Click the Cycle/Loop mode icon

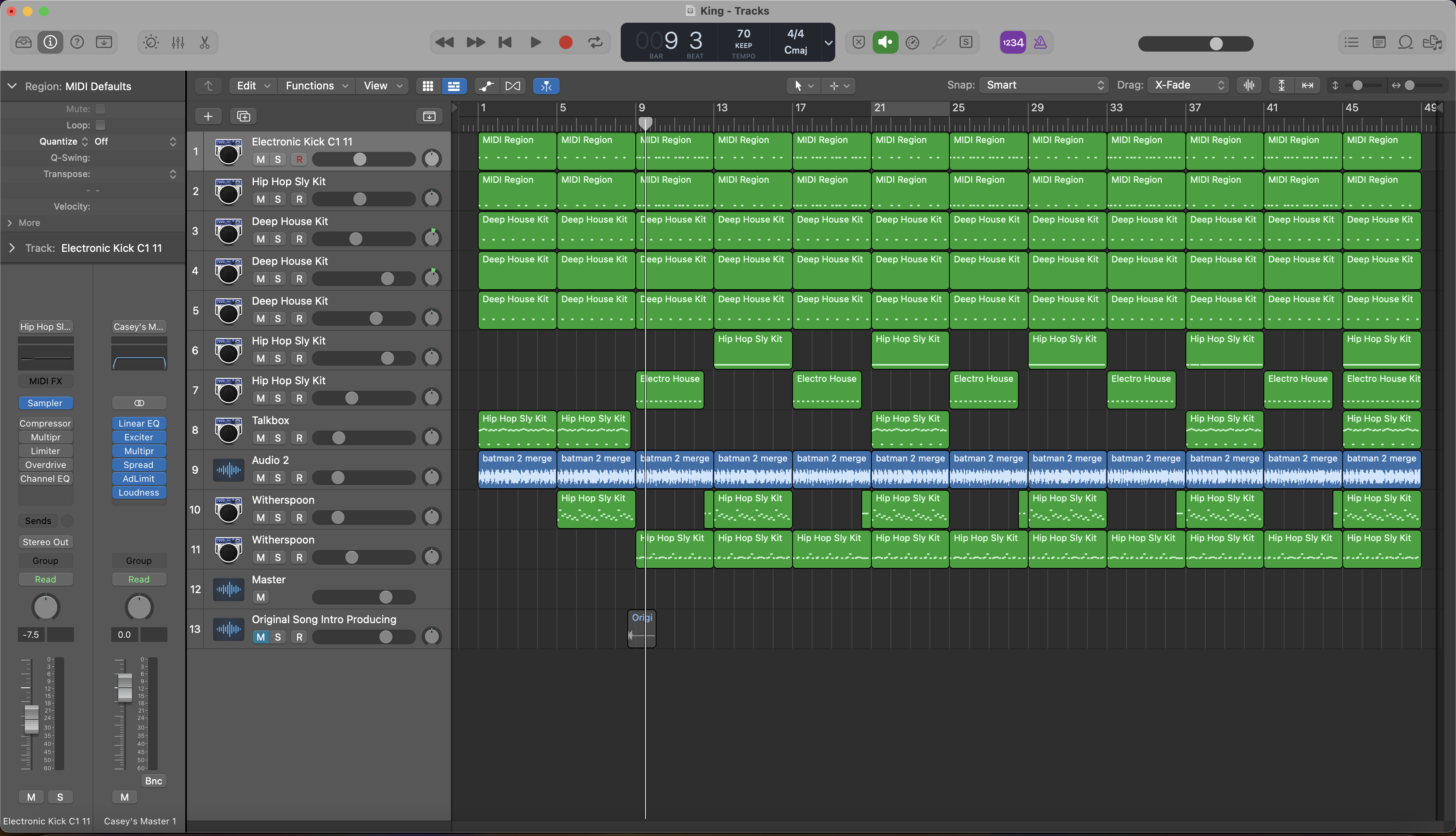pos(595,41)
